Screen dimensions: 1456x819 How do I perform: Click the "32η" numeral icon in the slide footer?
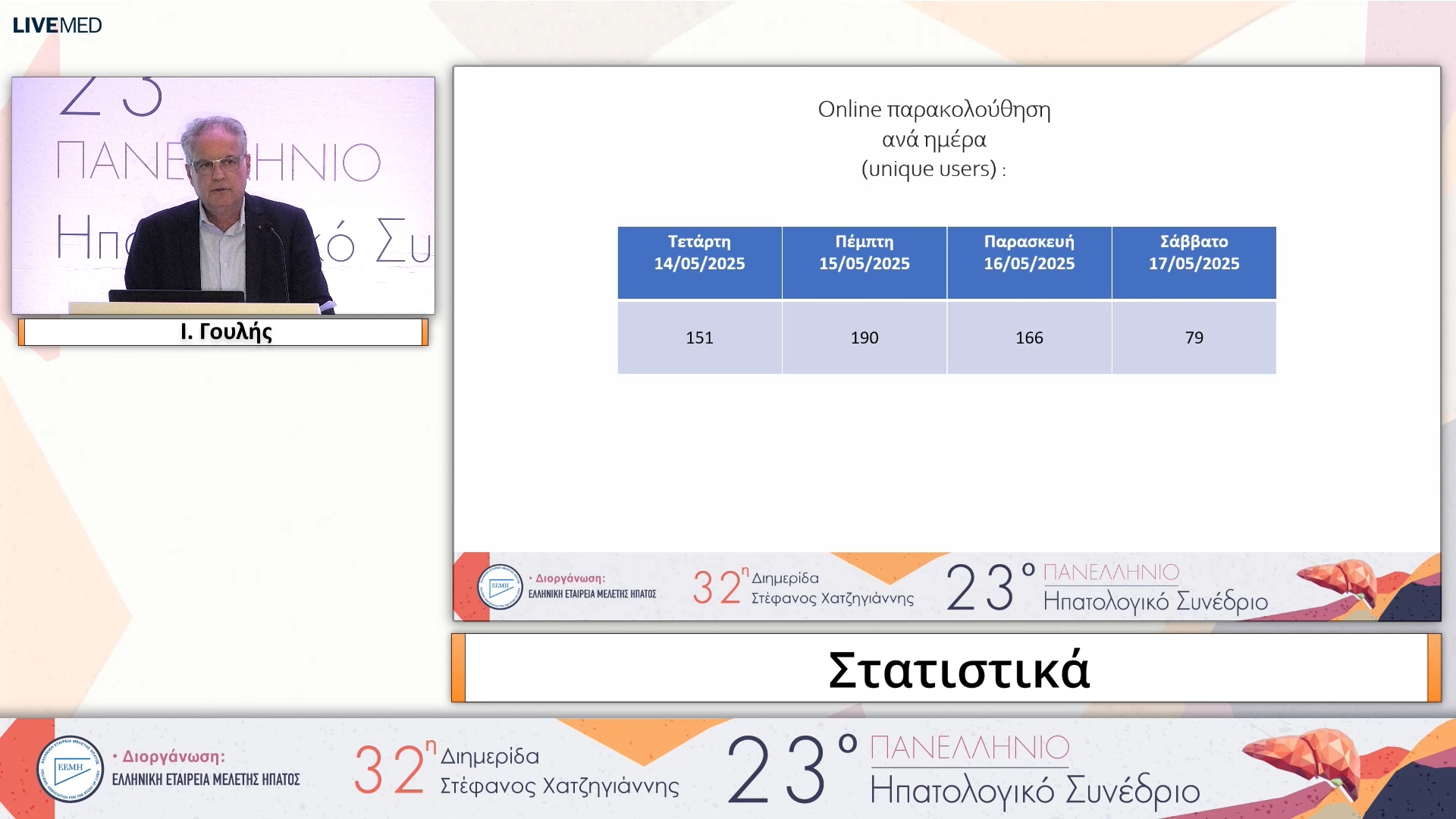[x=716, y=586]
